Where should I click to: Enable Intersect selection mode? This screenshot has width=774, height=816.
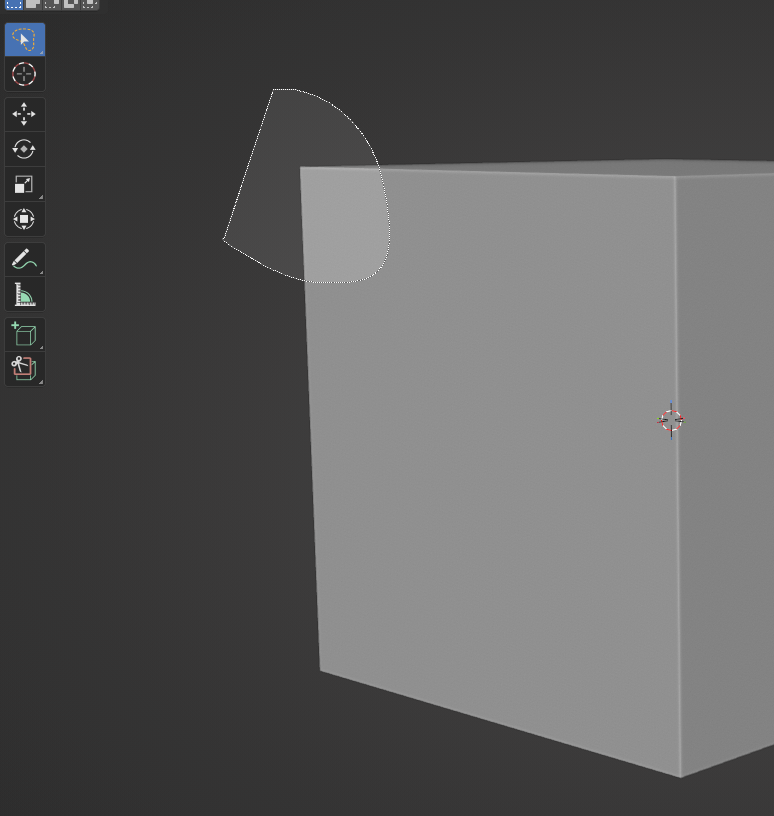pos(90,4)
